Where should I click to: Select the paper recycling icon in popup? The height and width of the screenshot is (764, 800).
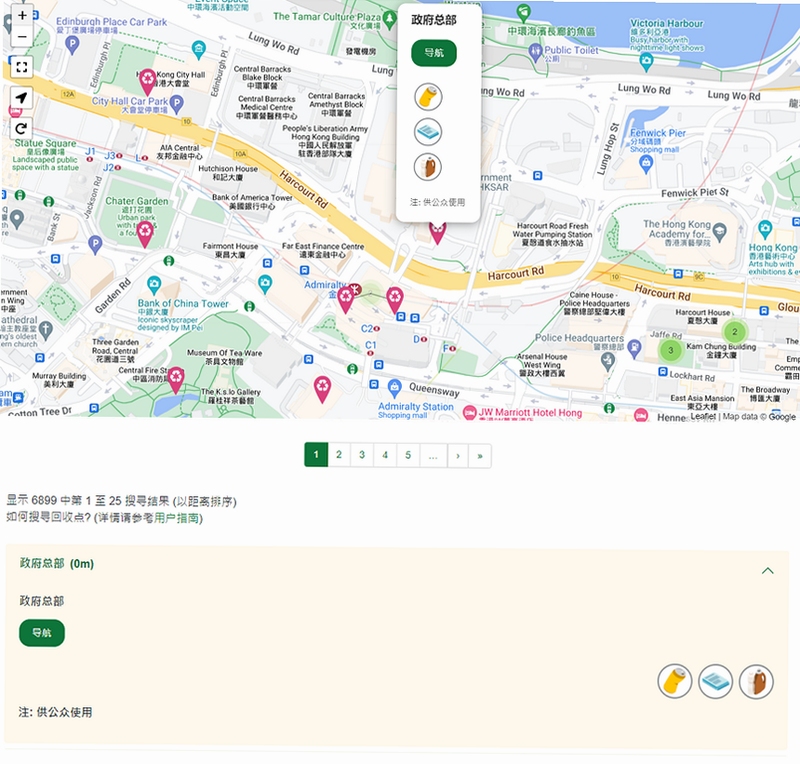[x=428, y=132]
